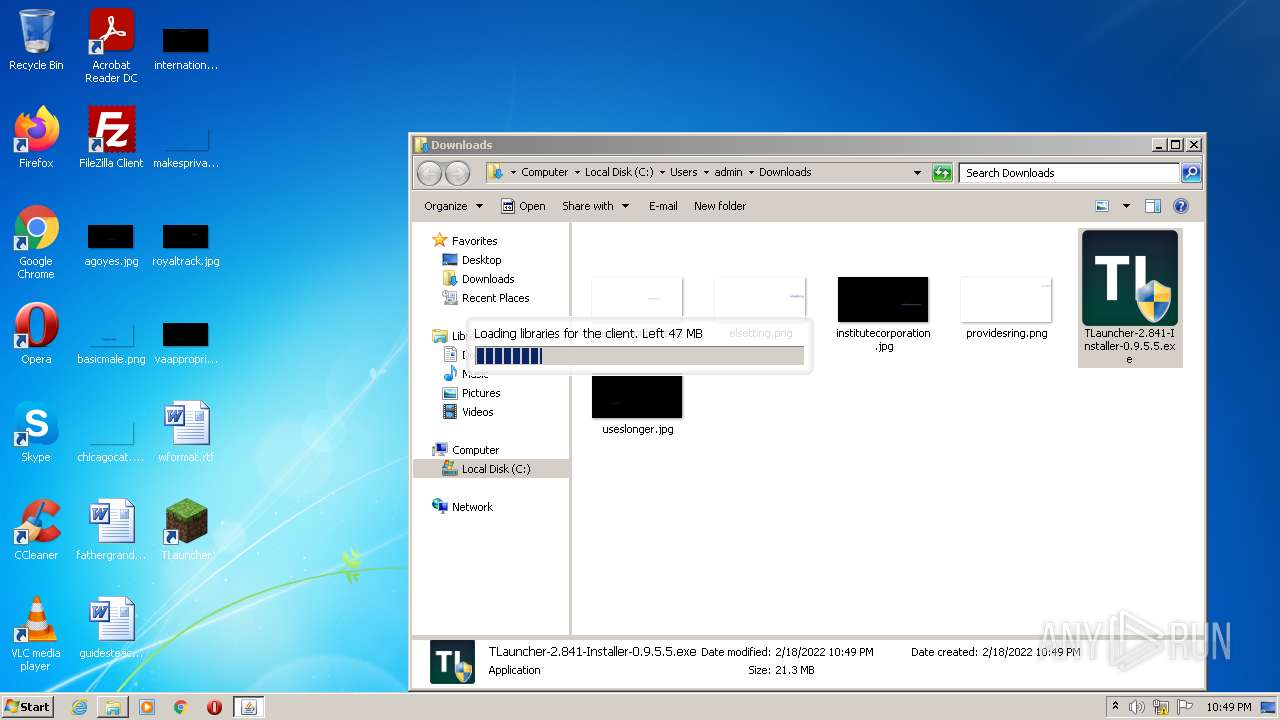1280x720 pixels.
Task: Select TLauncher Minecraft block desktop icon
Action: click(x=186, y=529)
